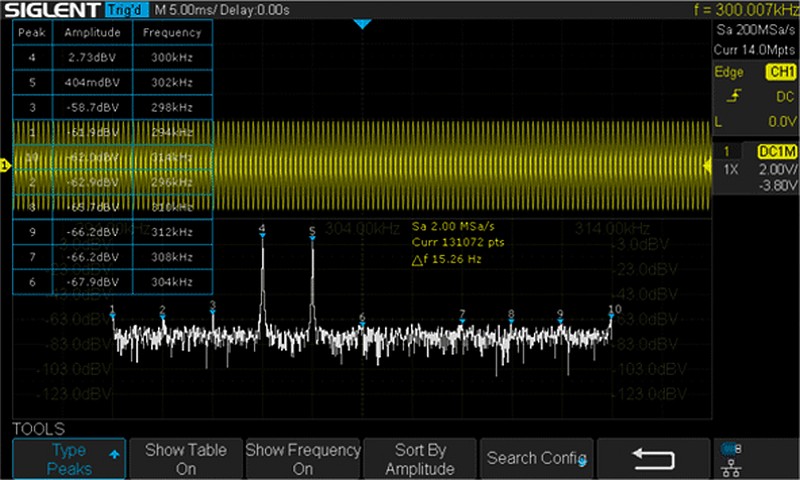This screenshot has width=800, height=480.
Task: Click the TOOLS menu title
Action: point(38,428)
